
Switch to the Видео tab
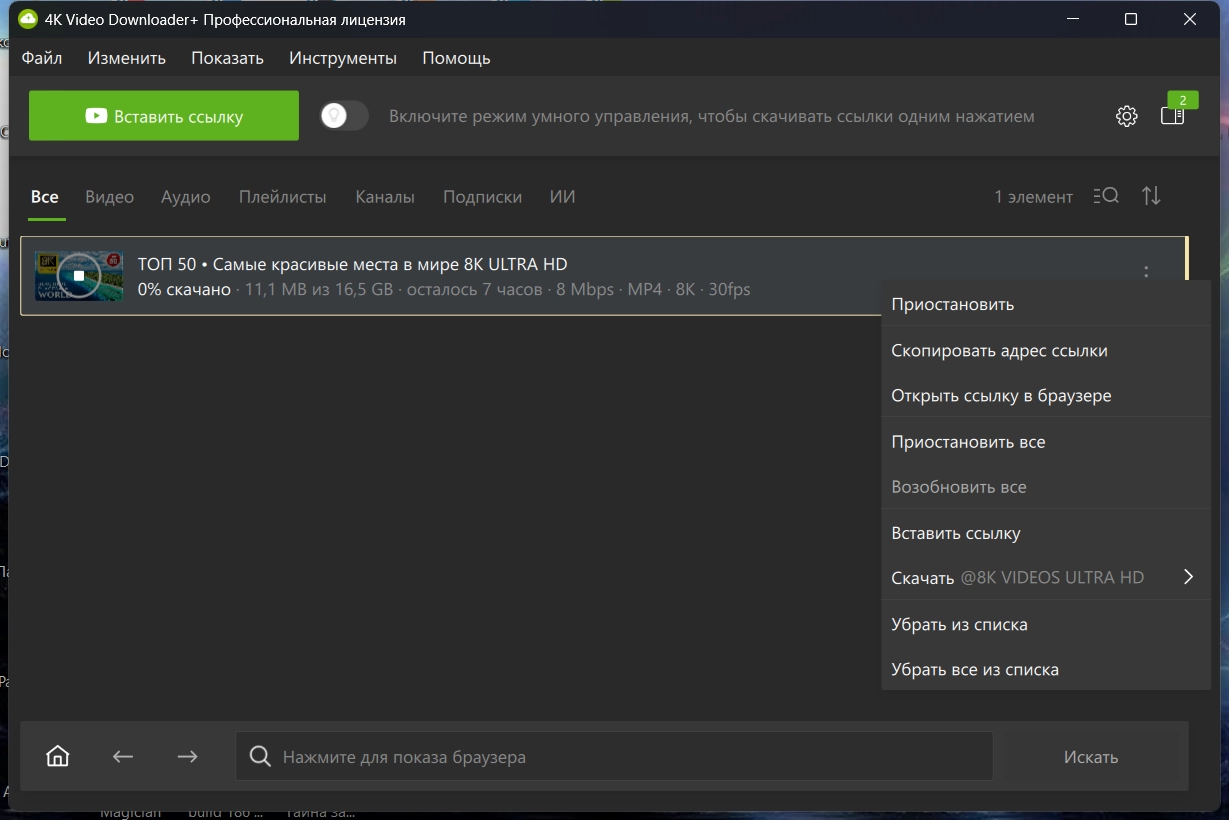tap(109, 197)
